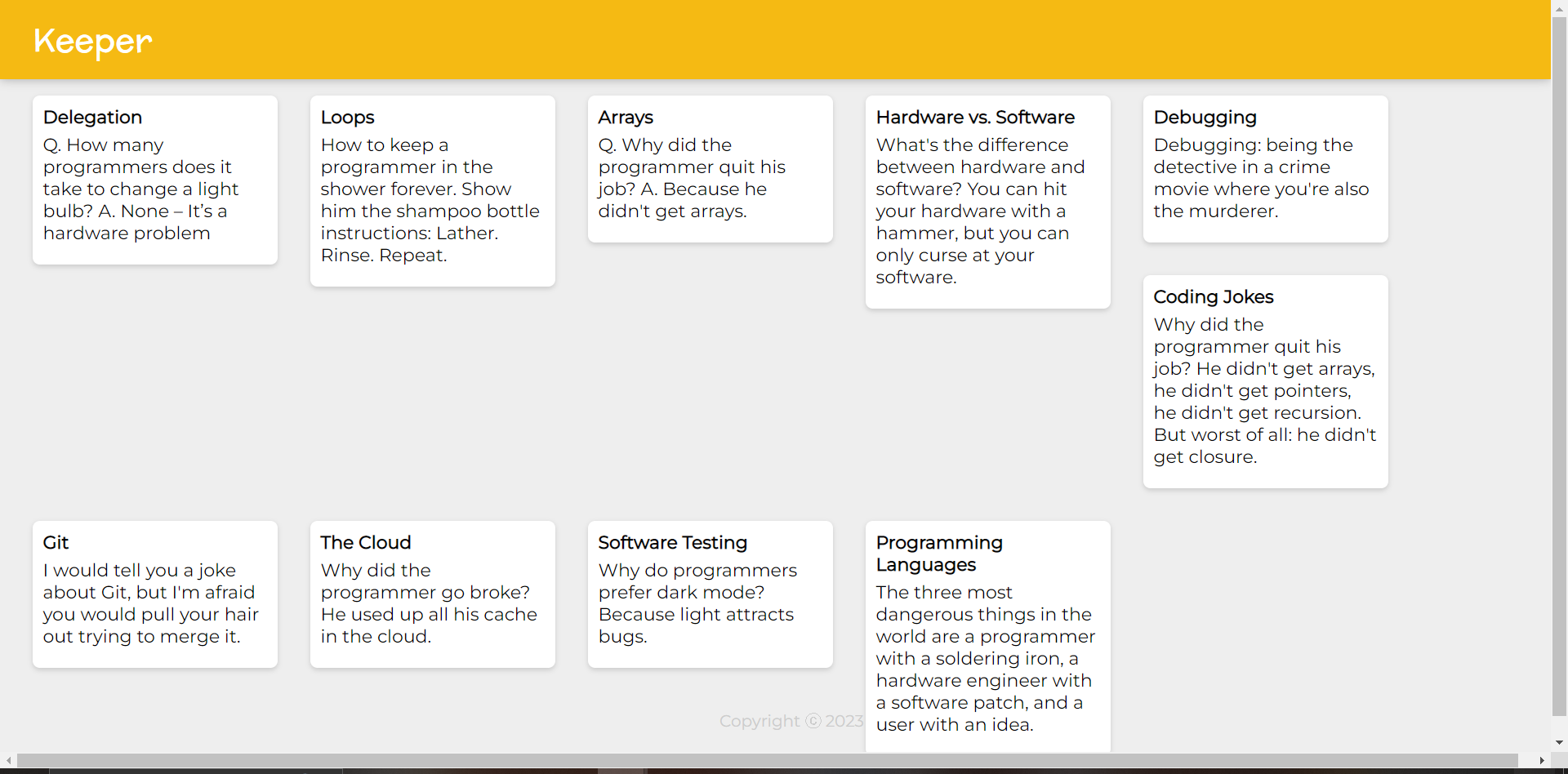Click the vertical scrollbar down arrow
This screenshot has height=774, width=1568.
click(x=1559, y=743)
